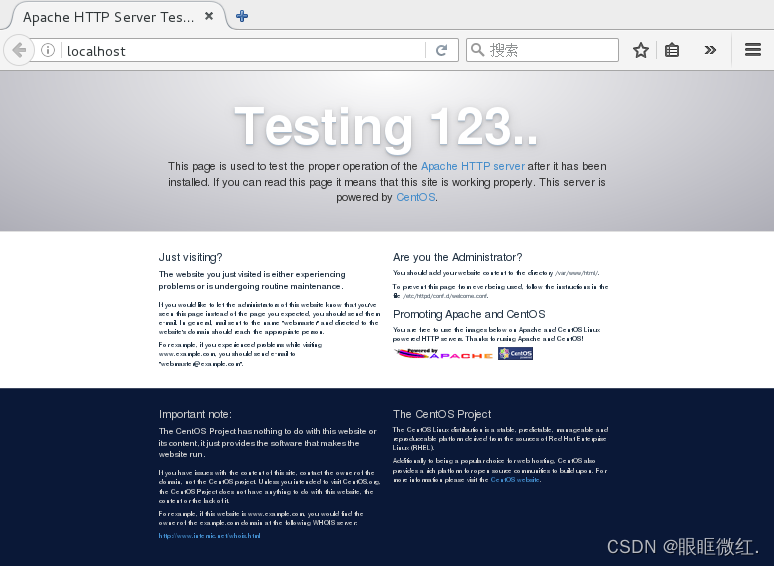Click The CentOS Project heading
The width and height of the screenshot is (774, 566).
442,414
